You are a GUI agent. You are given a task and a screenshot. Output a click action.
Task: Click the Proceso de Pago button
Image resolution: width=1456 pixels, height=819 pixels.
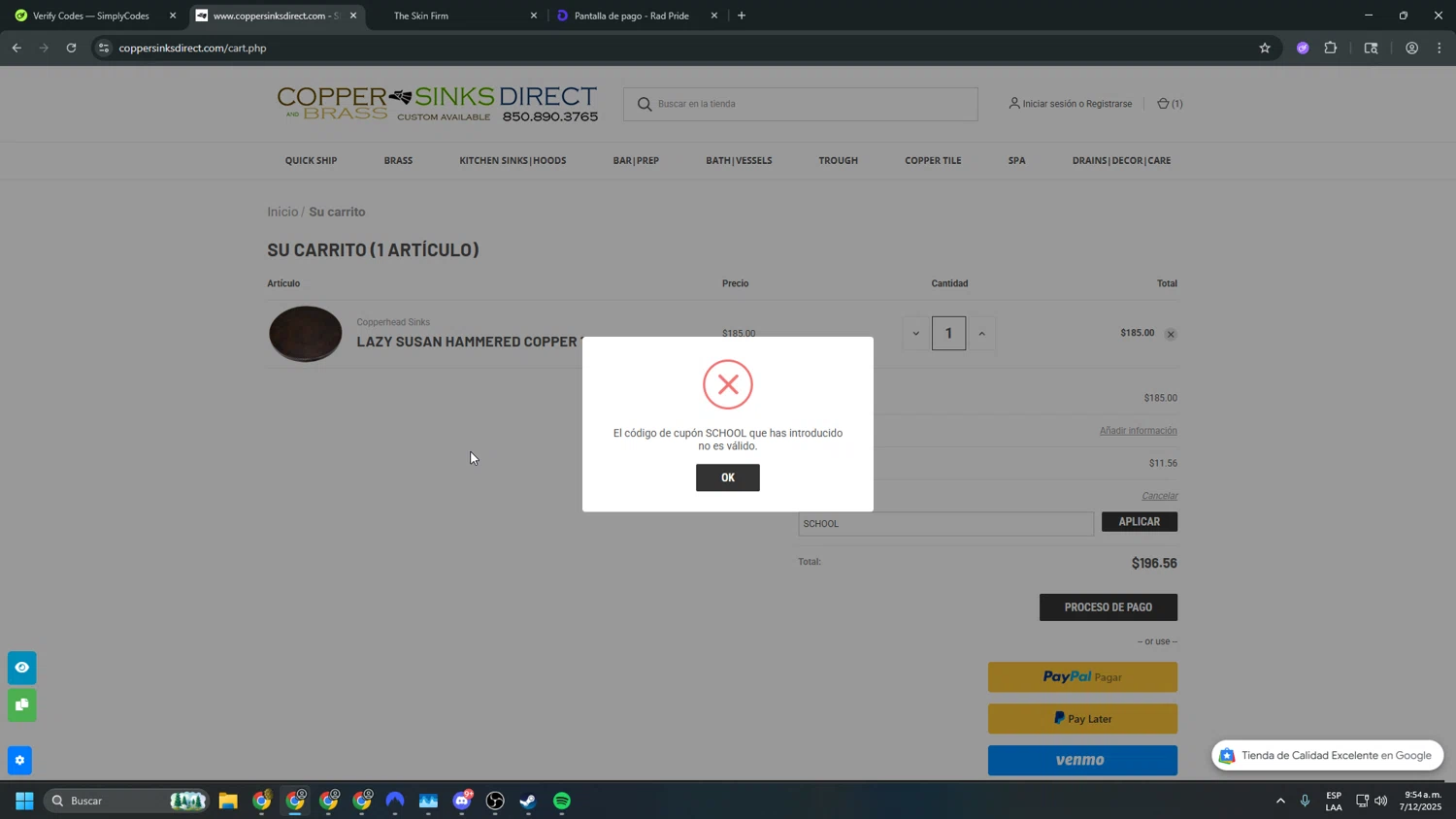[1108, 607]
